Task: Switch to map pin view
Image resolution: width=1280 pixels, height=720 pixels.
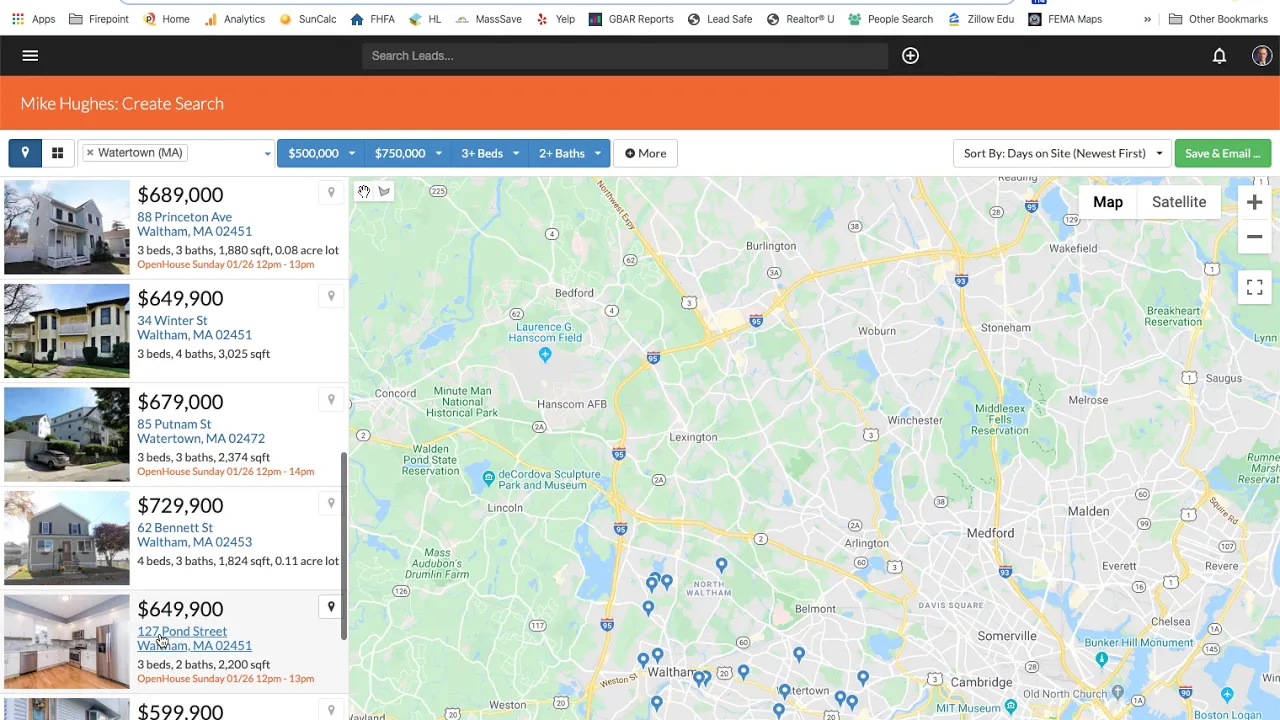Action: point(25,153)
